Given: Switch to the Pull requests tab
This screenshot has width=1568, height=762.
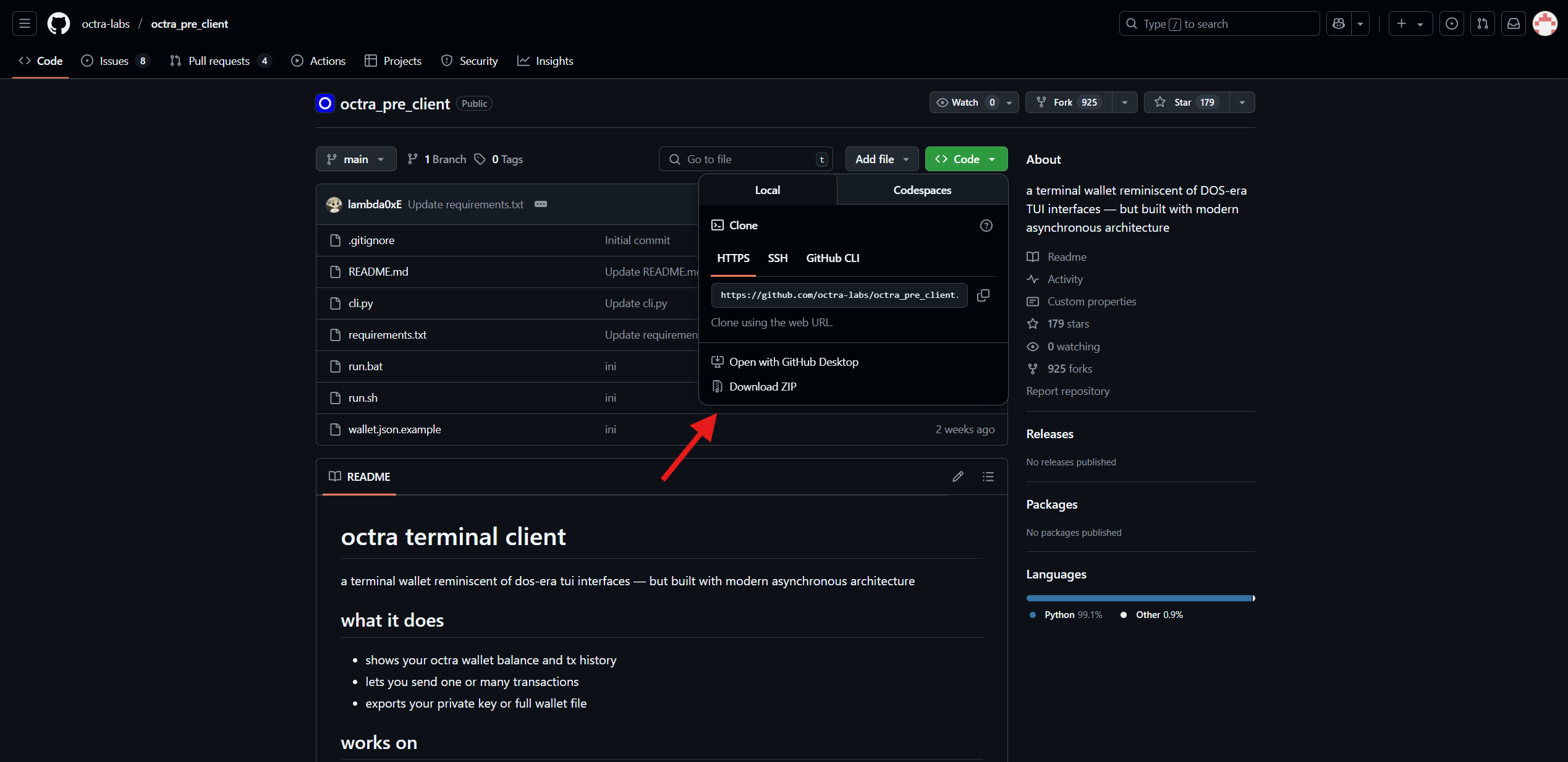Looking at the screenshot, I should (221, 61).
